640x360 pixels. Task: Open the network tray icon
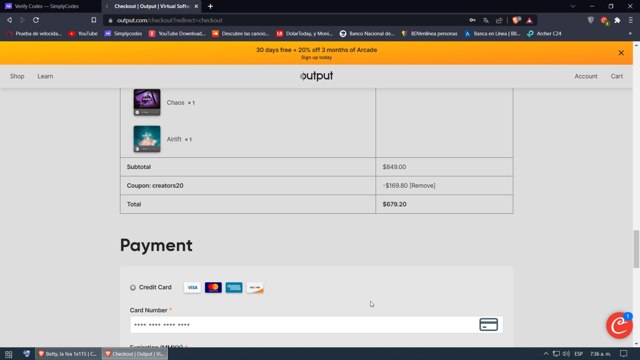(556, 354)
